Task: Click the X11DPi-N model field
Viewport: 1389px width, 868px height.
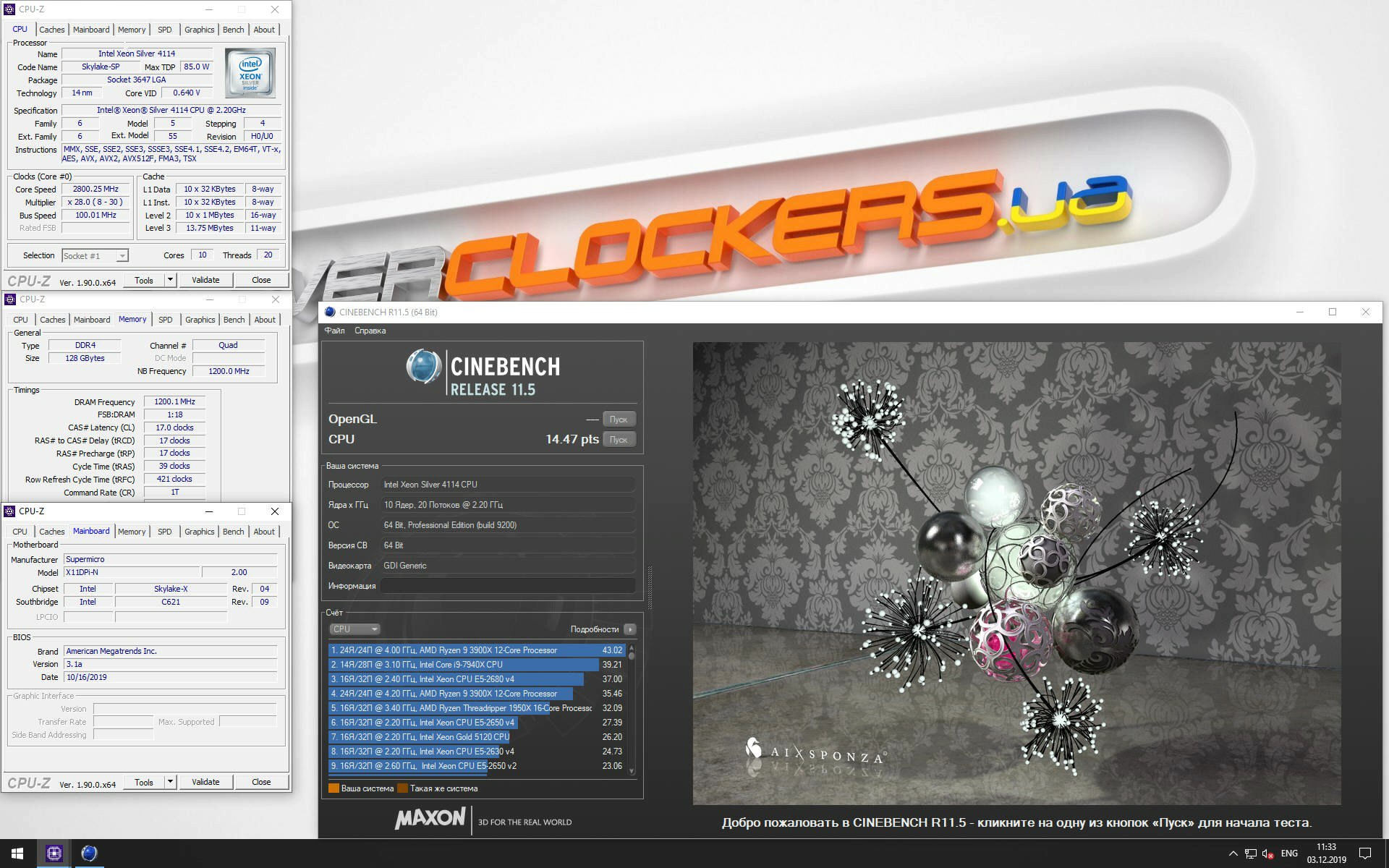Action: [131, 572]
